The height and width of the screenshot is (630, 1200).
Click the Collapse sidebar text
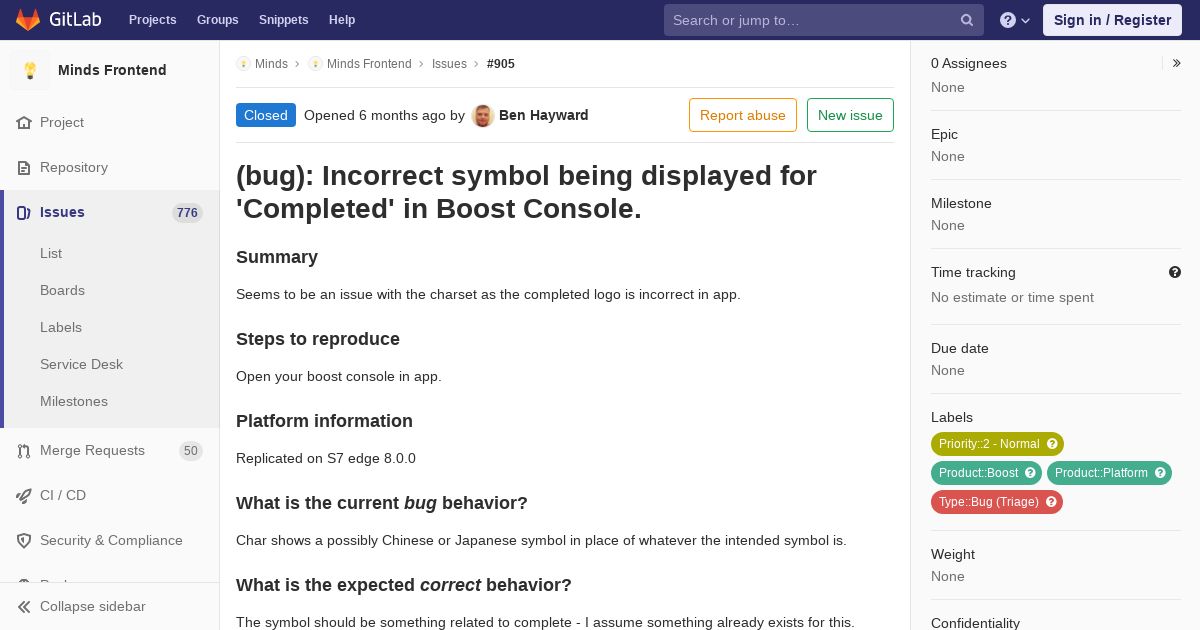click(93, 607)
